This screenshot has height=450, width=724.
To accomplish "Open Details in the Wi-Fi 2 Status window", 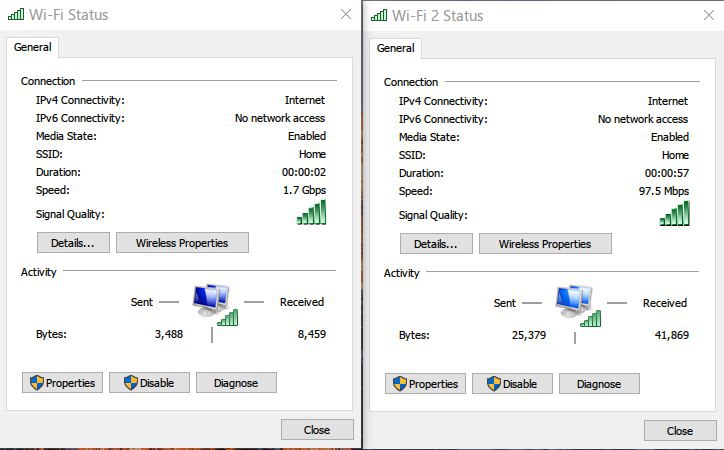I will tap(436, 244).
